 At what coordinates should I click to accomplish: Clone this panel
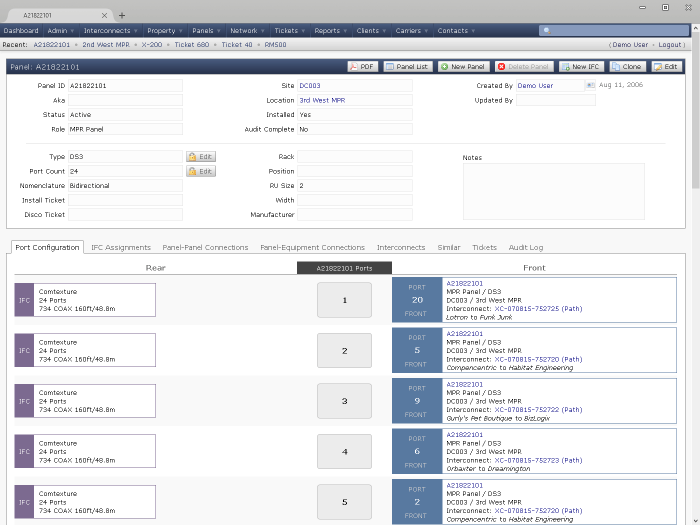[626, 66]
